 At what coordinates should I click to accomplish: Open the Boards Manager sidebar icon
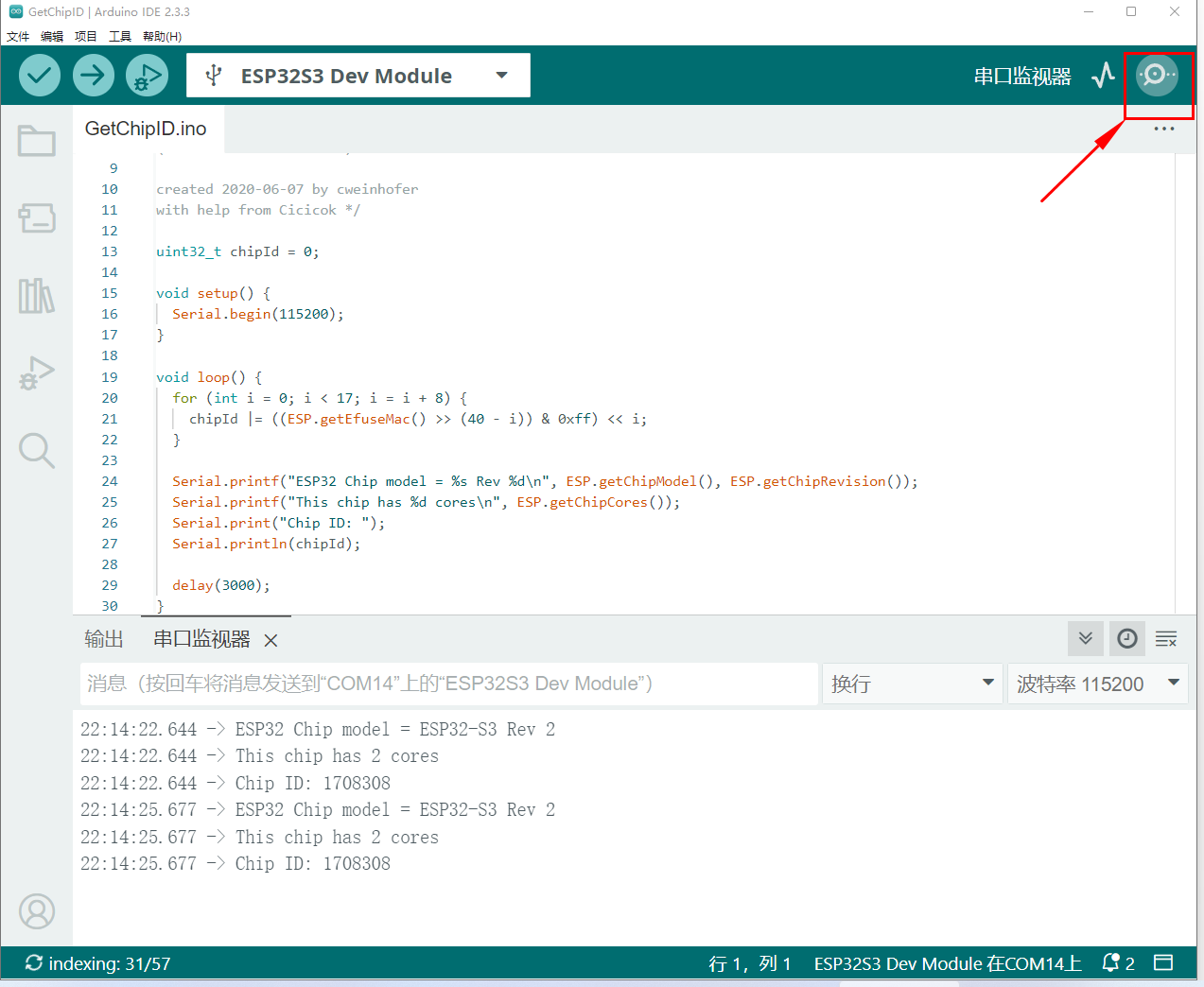37,217
